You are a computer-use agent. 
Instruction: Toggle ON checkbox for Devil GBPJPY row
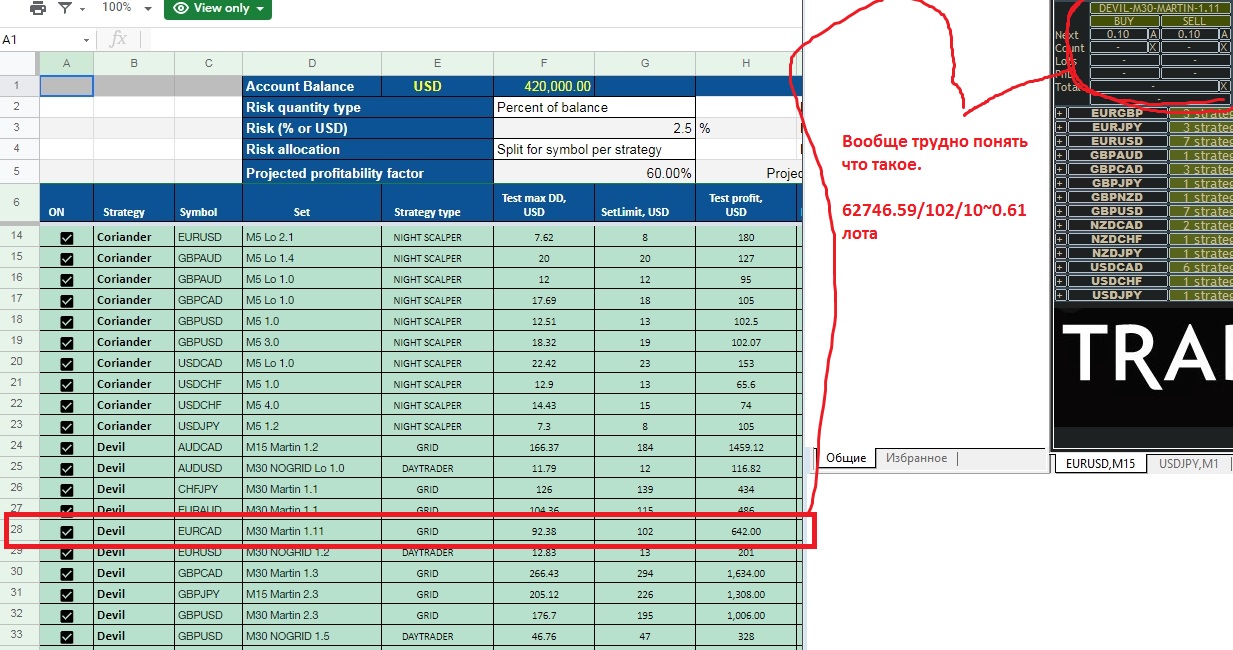[x=67, y=594]
